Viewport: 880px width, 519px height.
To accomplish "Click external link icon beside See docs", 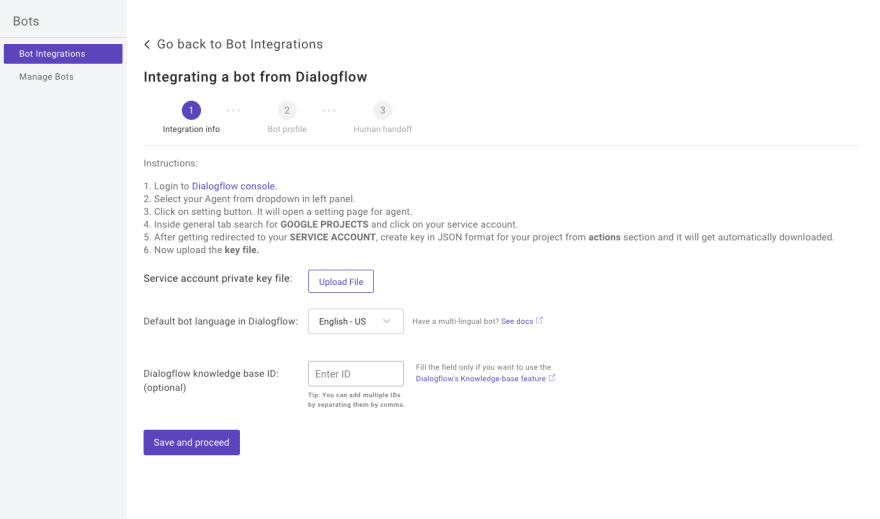I will pos(539,321).
